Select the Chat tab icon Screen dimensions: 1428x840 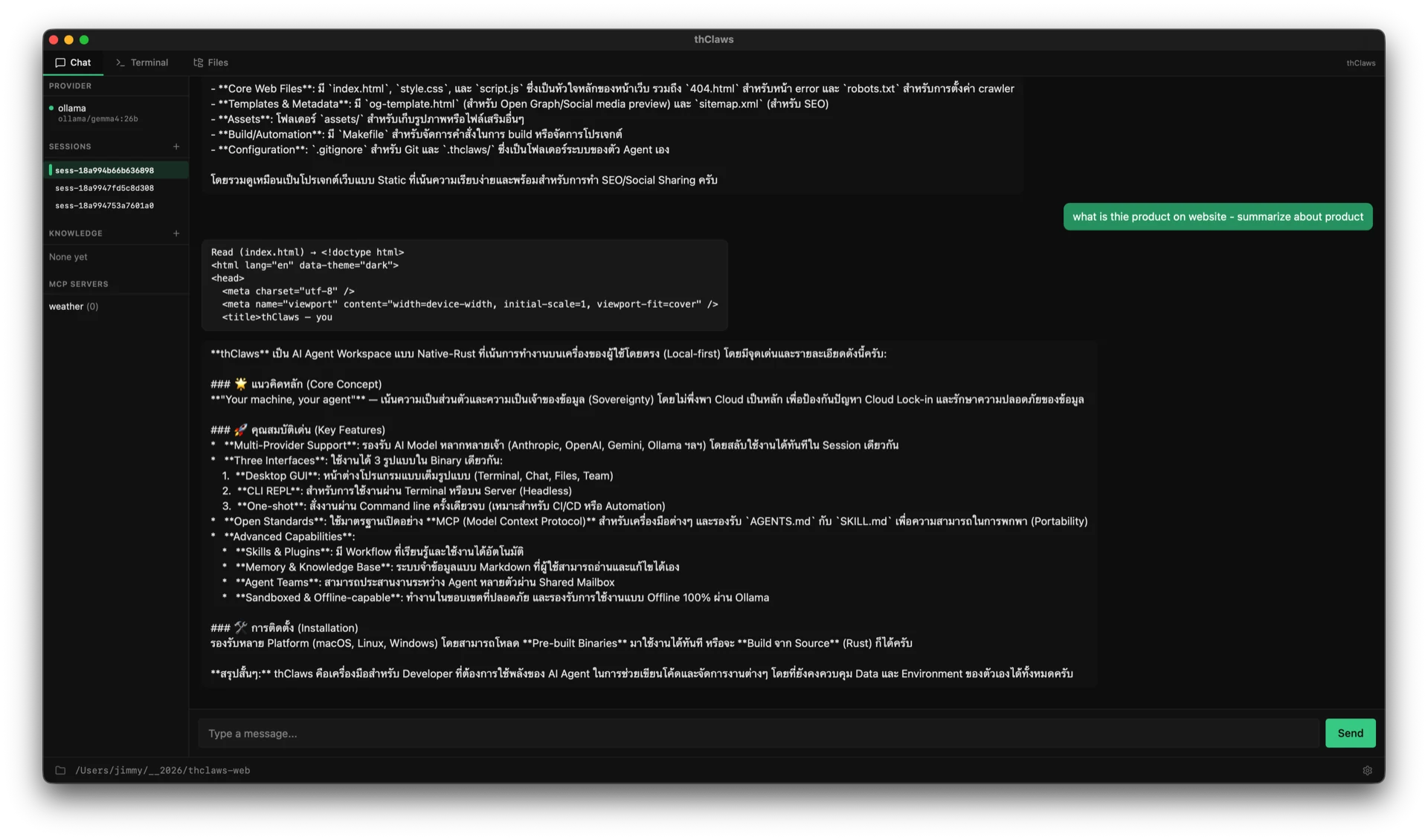[x=60, y=62]
